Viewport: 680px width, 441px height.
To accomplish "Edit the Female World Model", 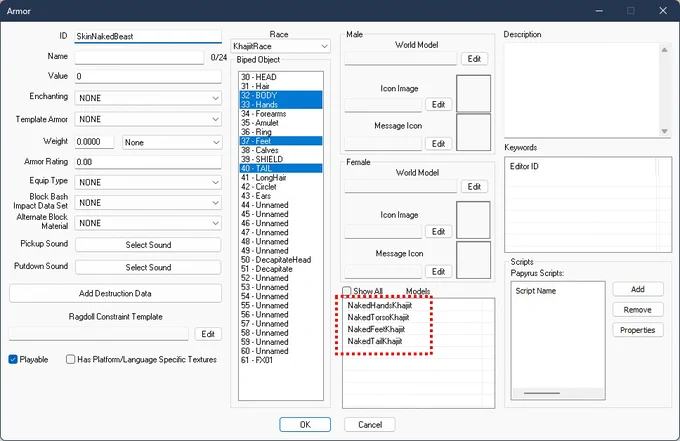I will coord(474,186).
